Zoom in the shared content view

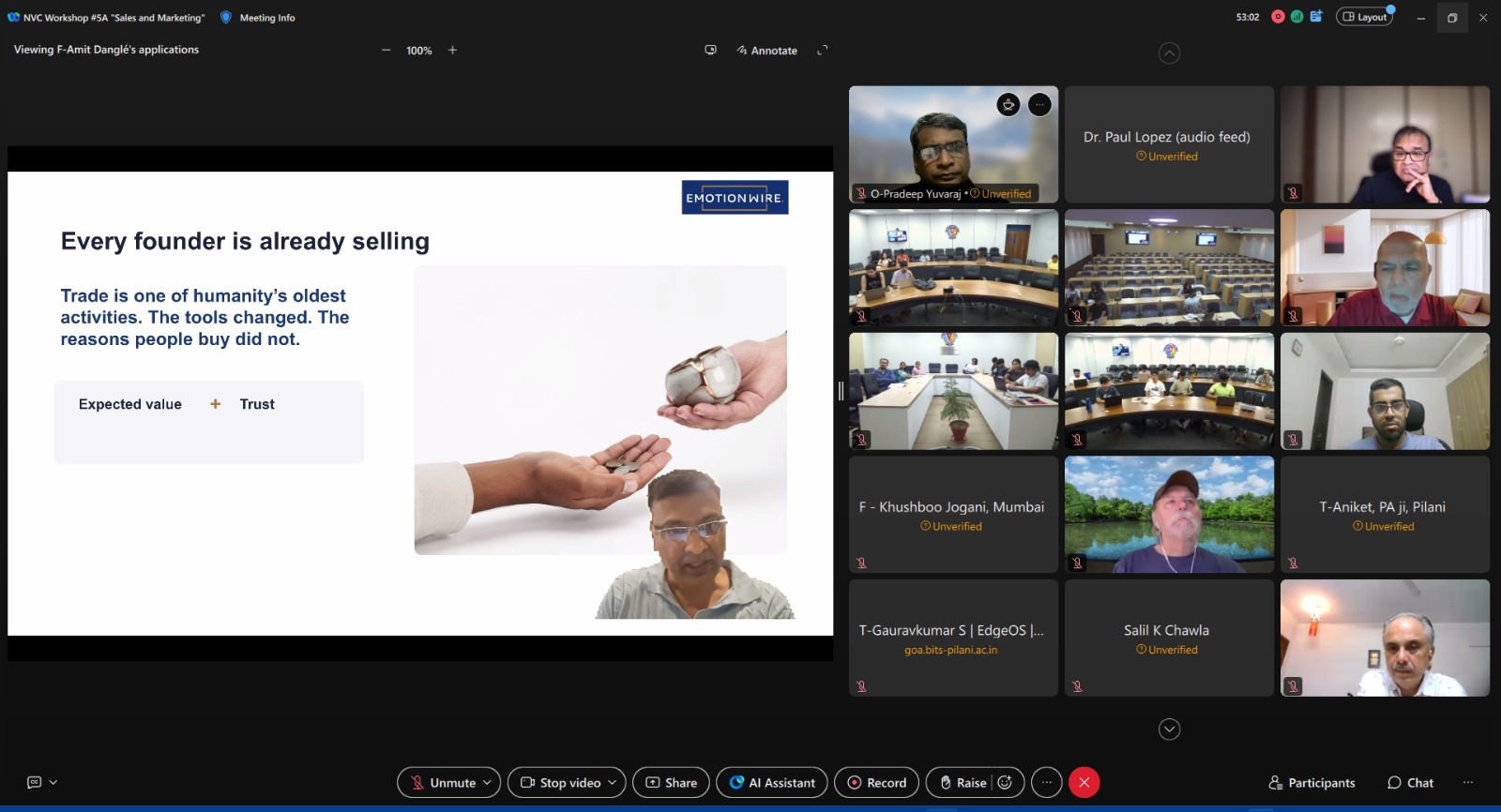tap(452, 51)
